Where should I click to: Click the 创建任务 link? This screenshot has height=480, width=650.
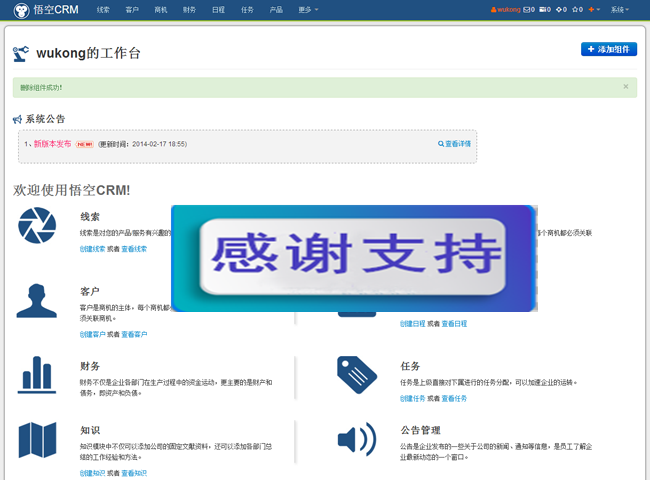coord(412,398)
